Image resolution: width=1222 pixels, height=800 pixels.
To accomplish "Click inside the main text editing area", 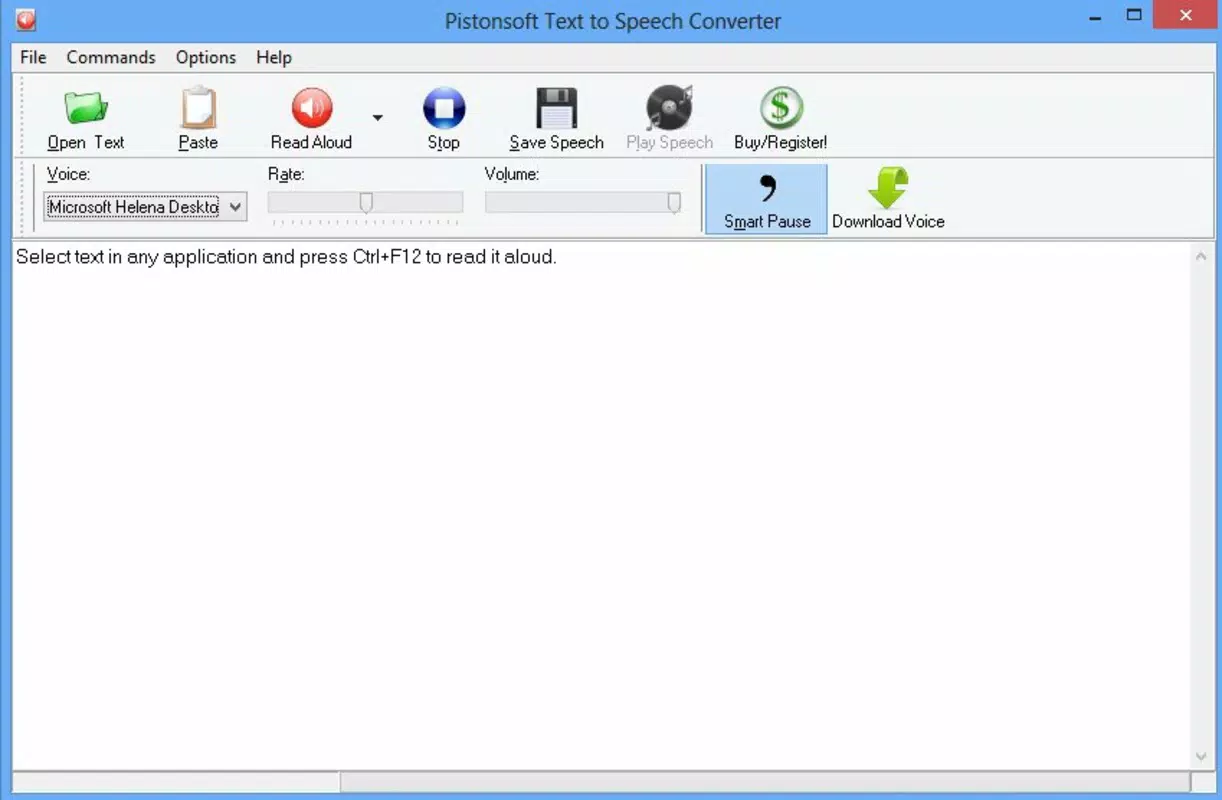I will pyautogui.click(x=600, y=505).
